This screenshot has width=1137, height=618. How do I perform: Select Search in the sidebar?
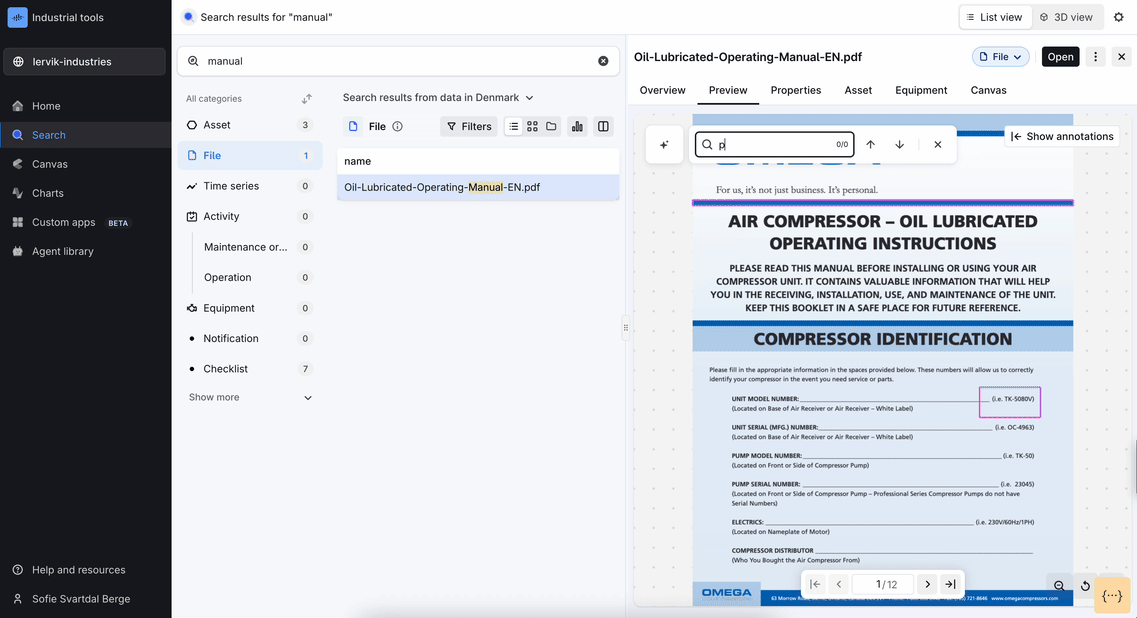point(86,135)
